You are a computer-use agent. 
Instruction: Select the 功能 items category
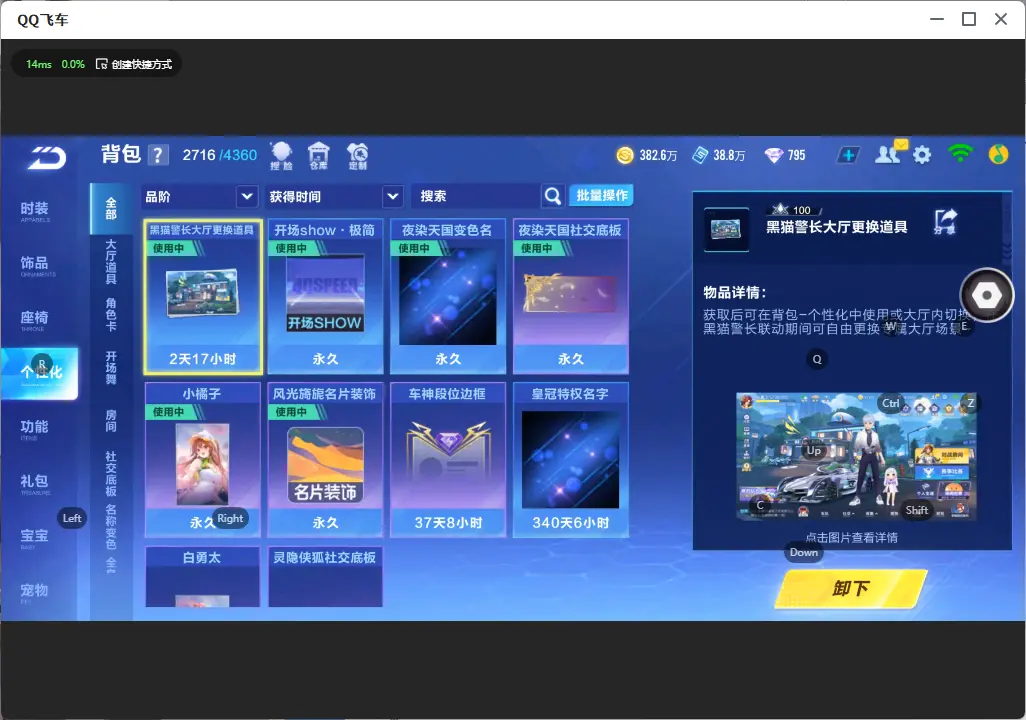(x=35, y=429)
